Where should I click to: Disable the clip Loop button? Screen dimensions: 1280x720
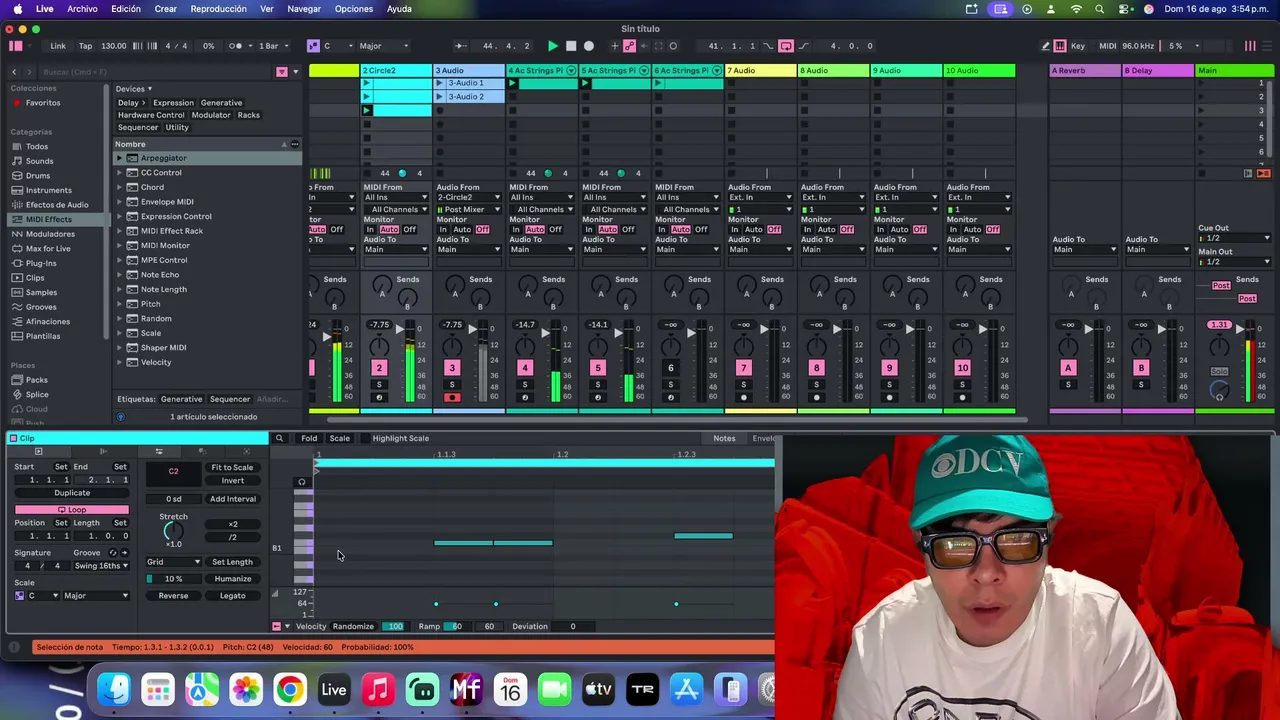coord(71,510)
